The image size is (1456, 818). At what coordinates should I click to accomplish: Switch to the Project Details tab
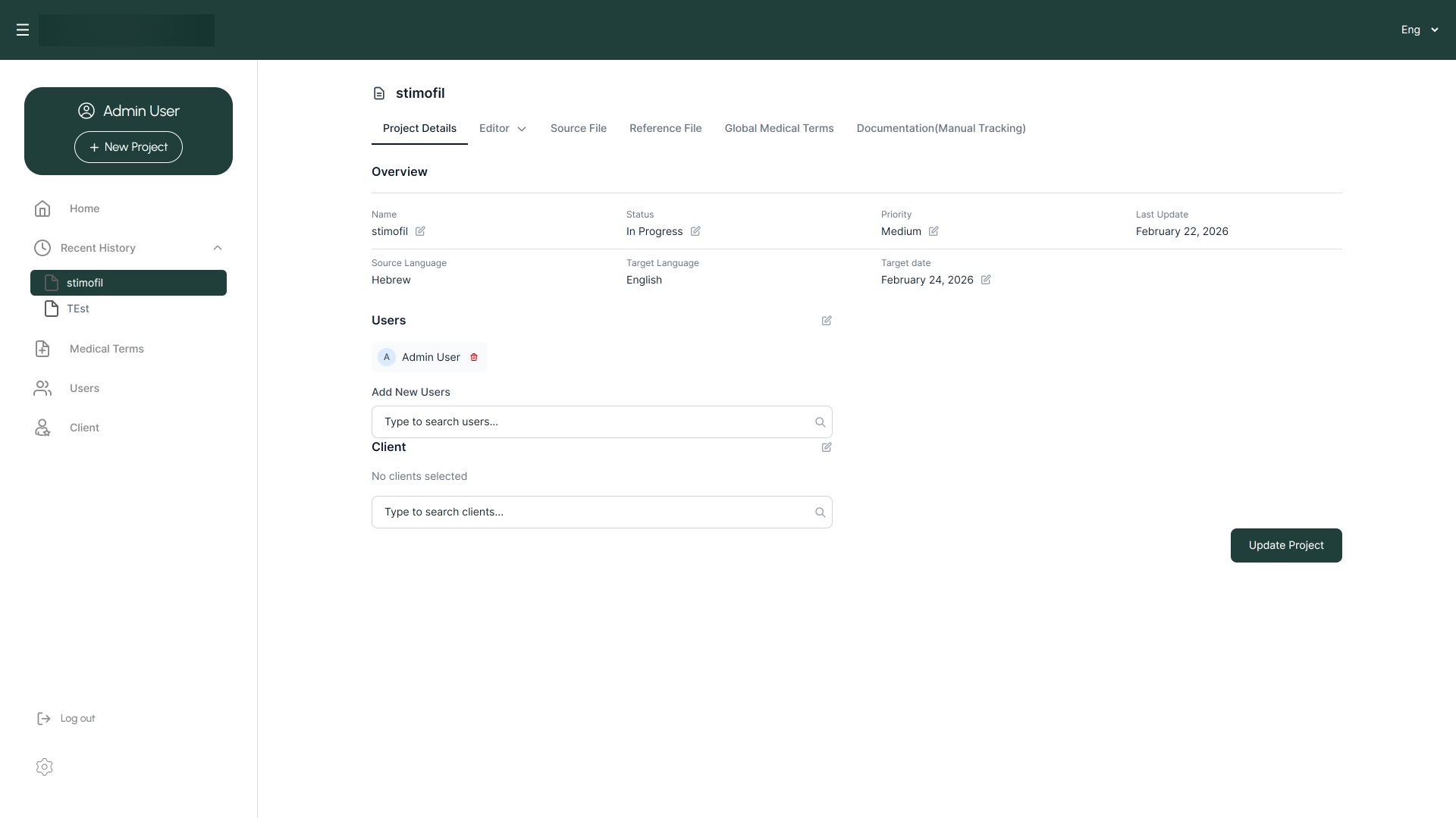point(419,128)
